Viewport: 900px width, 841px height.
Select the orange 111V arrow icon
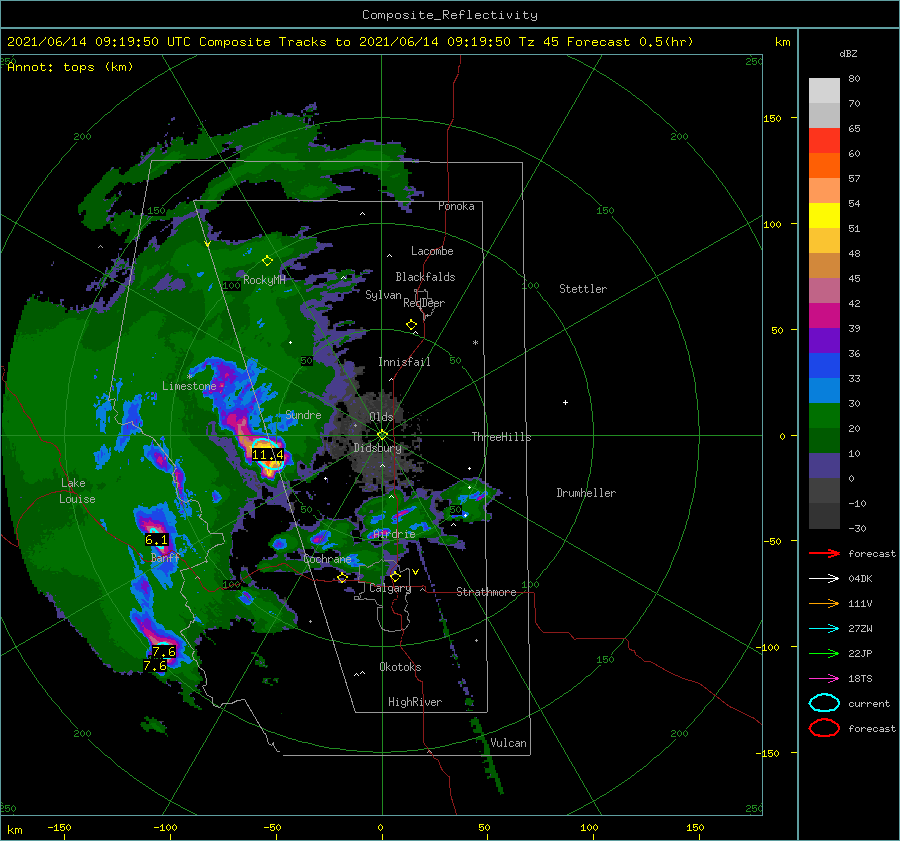pyautogui.click(x=824, y=603)
